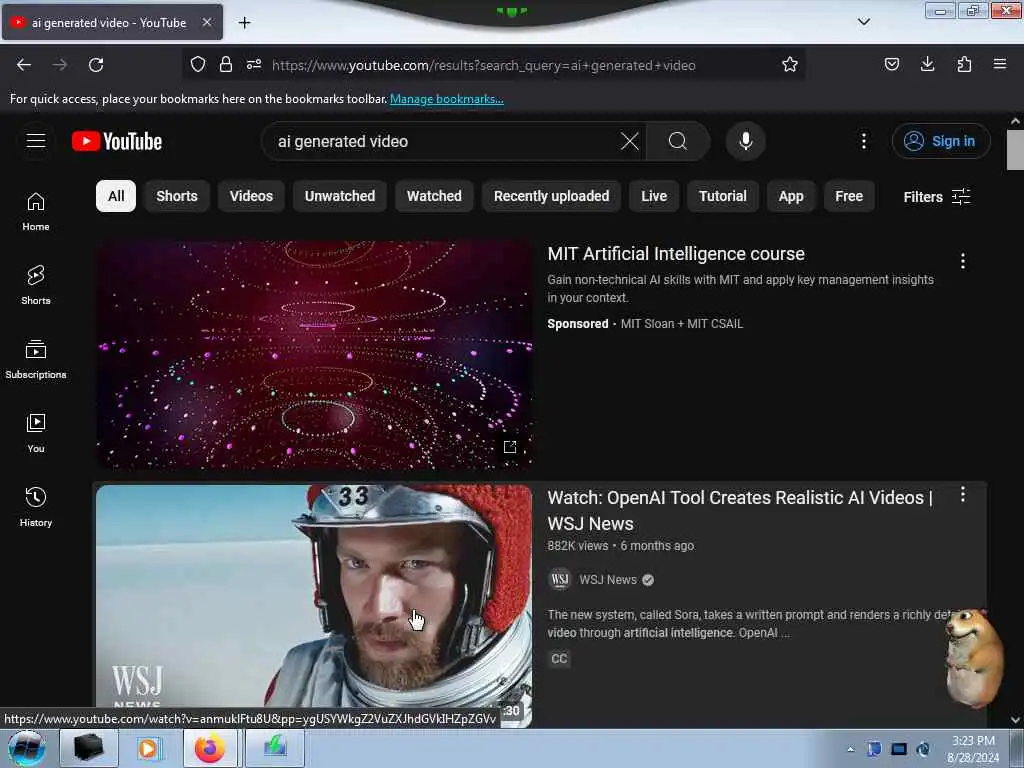1024x768 pixels.
Task: Open the Windows Start menu
Action: (x=27, y=748)
